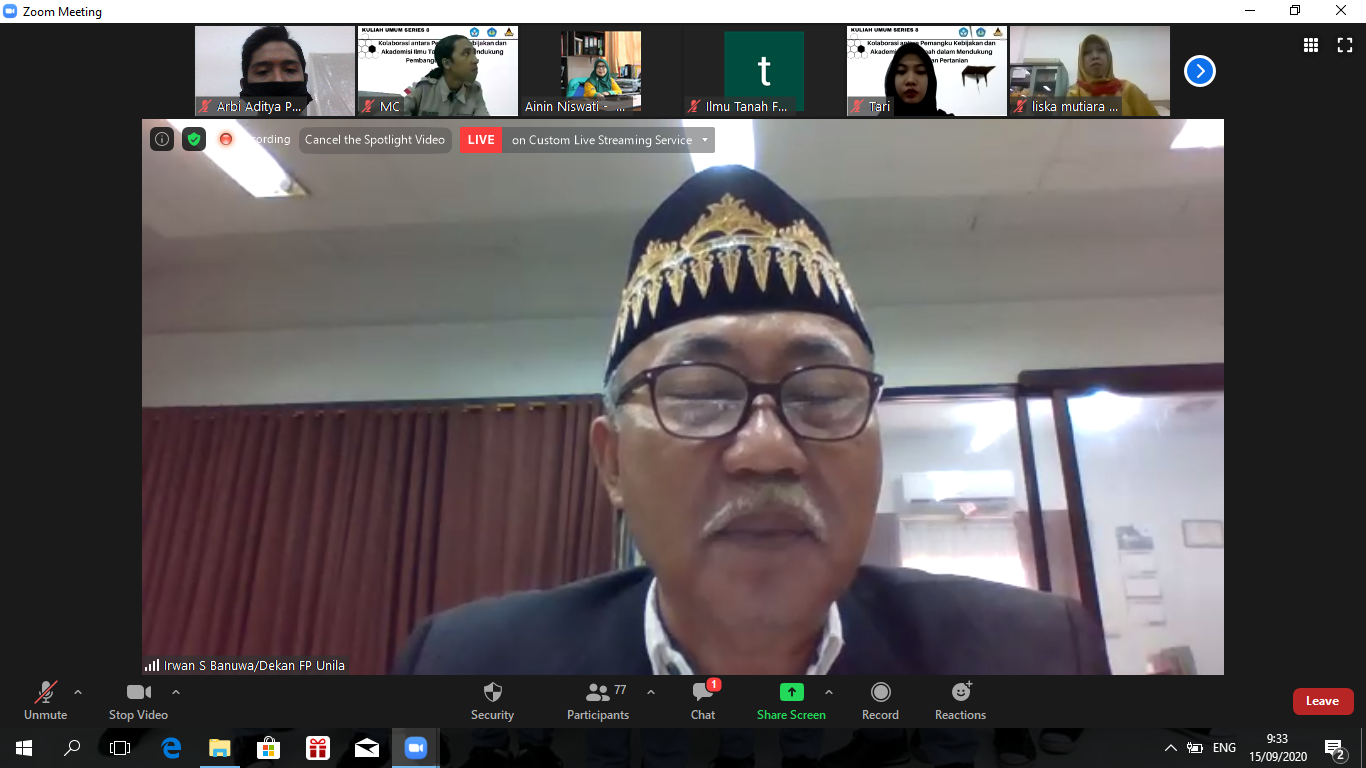Switch to gallery view grid icon
The image size is (1366, 768).
(x=1311, y=45)
